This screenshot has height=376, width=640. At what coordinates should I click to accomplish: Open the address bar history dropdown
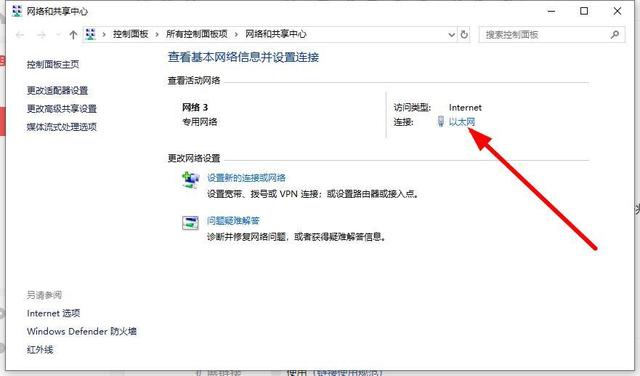coord(451,35)
